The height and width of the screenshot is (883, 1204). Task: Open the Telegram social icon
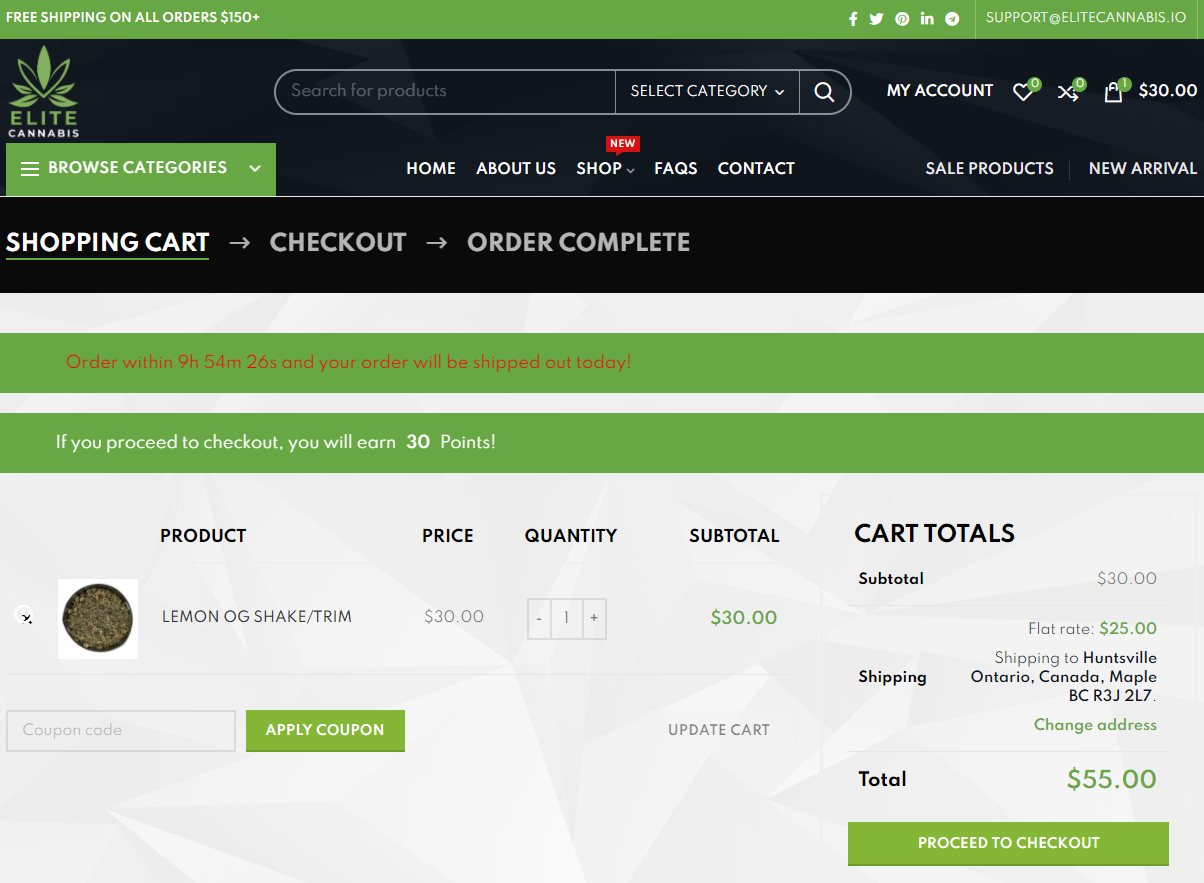click(x=952, y=19)
